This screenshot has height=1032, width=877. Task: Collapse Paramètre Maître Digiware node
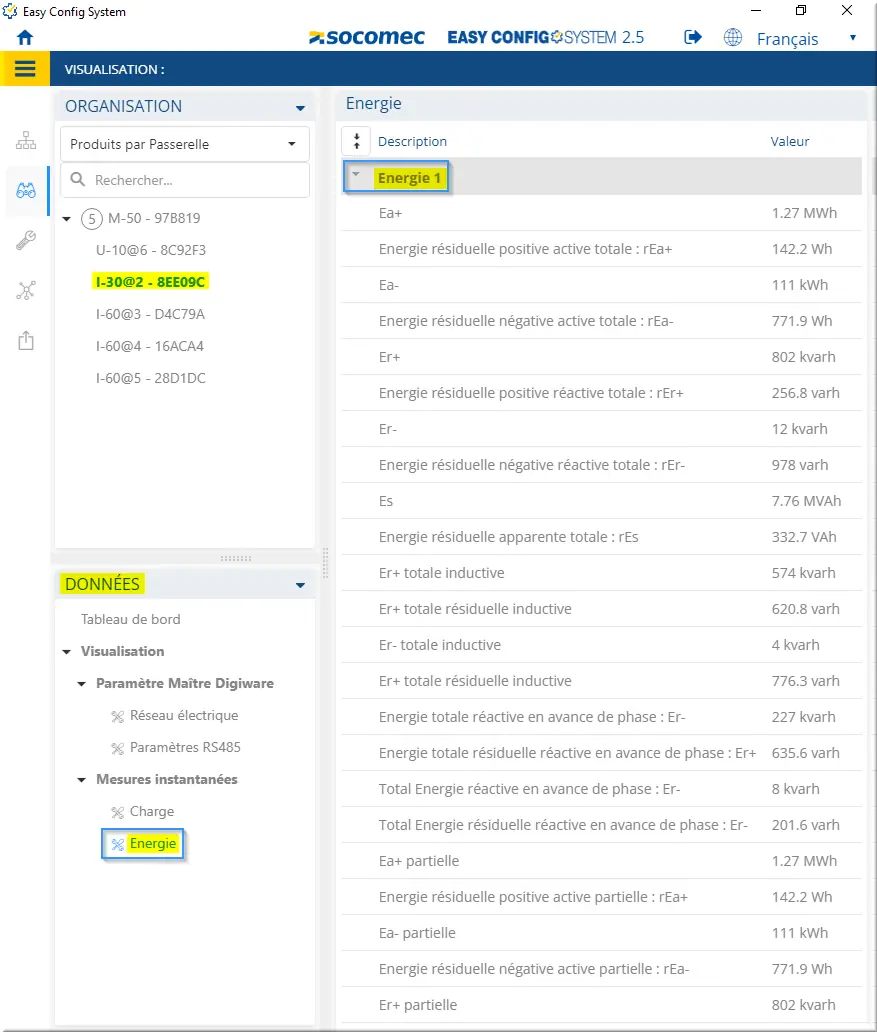click(x=82, y=684)
